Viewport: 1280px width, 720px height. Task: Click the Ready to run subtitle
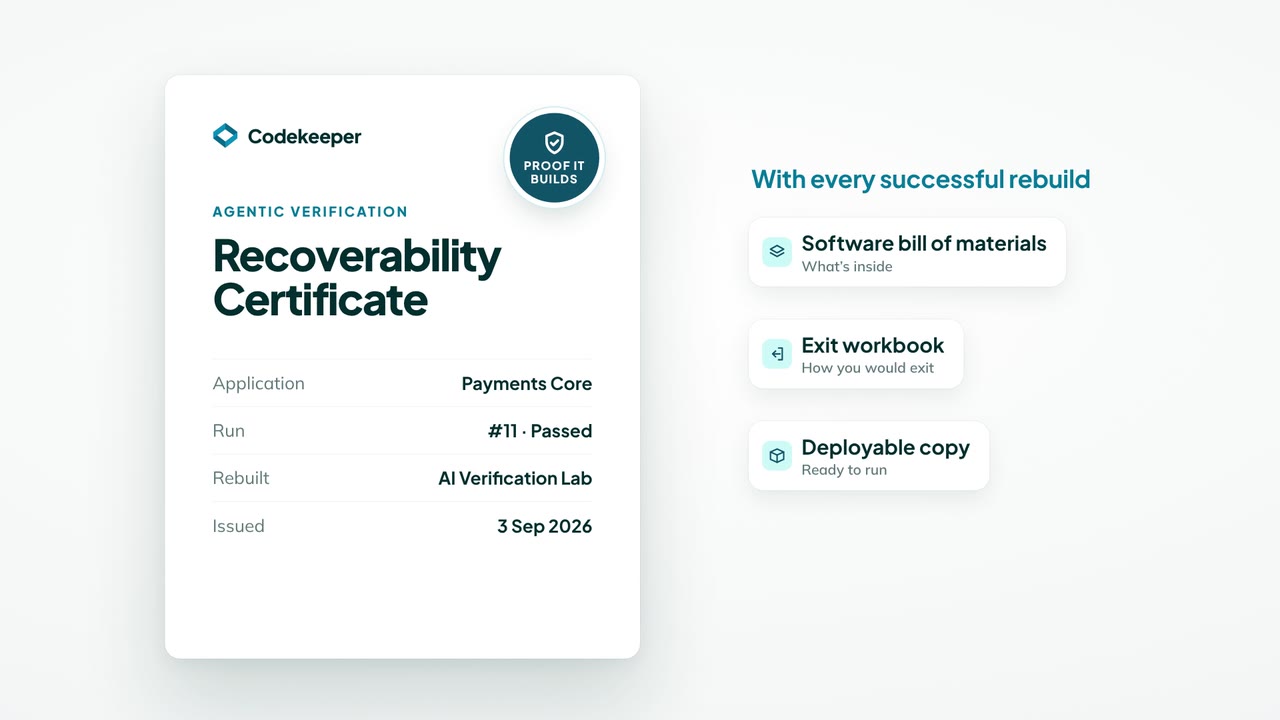pyautogui.click(x=844, y=470)
